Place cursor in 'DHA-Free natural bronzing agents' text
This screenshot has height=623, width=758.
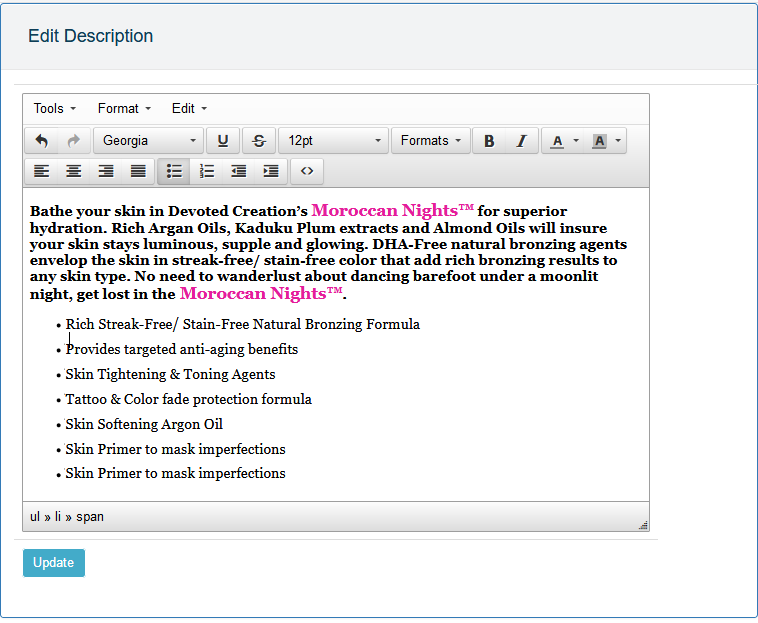point(499,244)
